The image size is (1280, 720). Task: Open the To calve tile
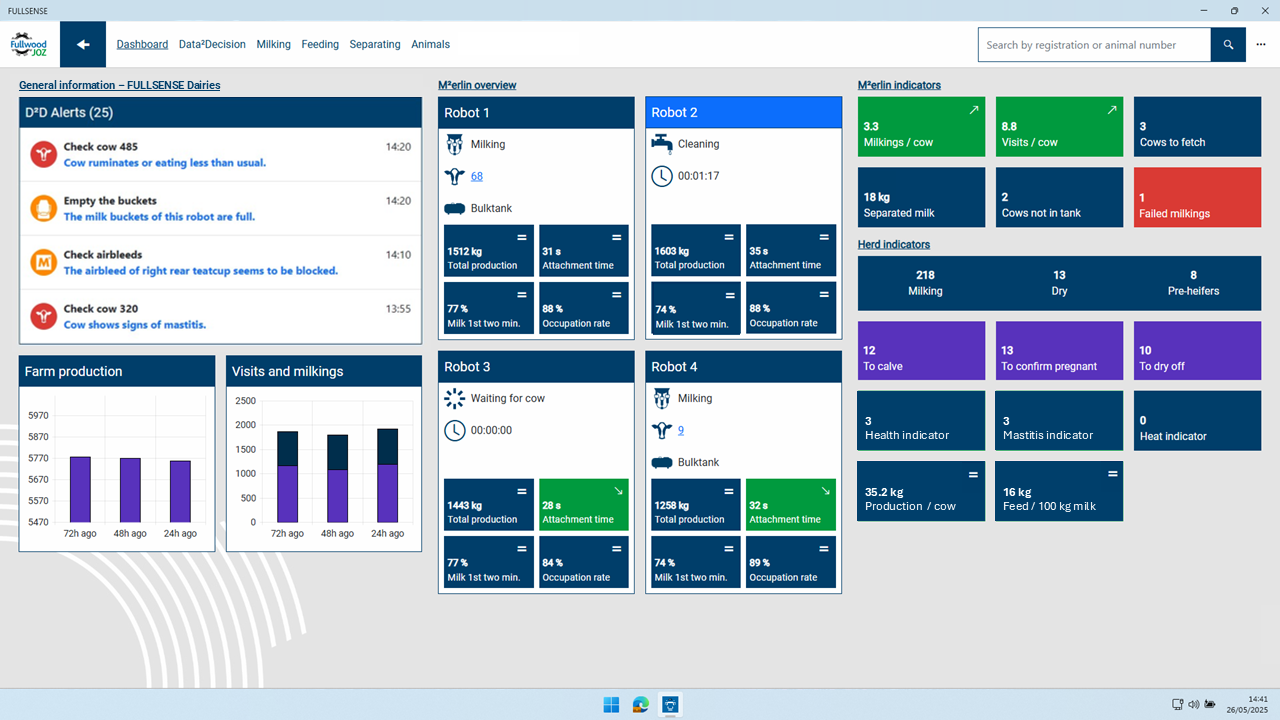coord(921,351)
